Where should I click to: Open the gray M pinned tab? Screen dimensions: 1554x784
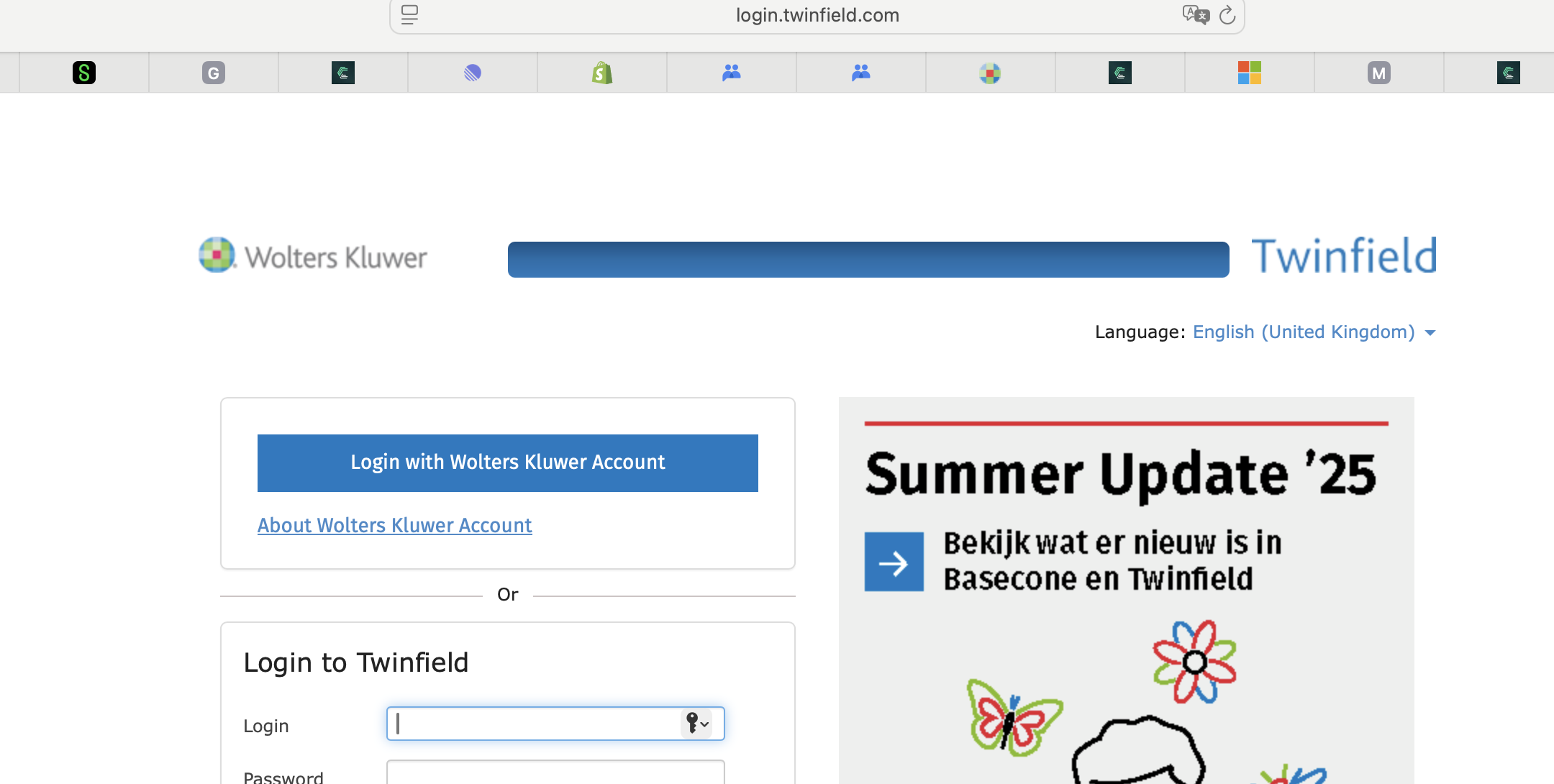tap(1379, 73)
